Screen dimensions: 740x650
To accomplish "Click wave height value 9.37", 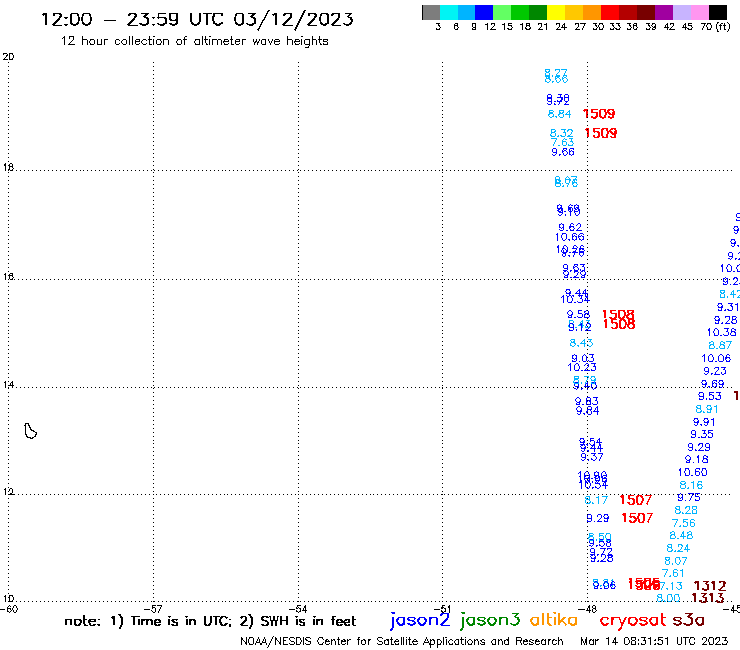I will [592, 457].
